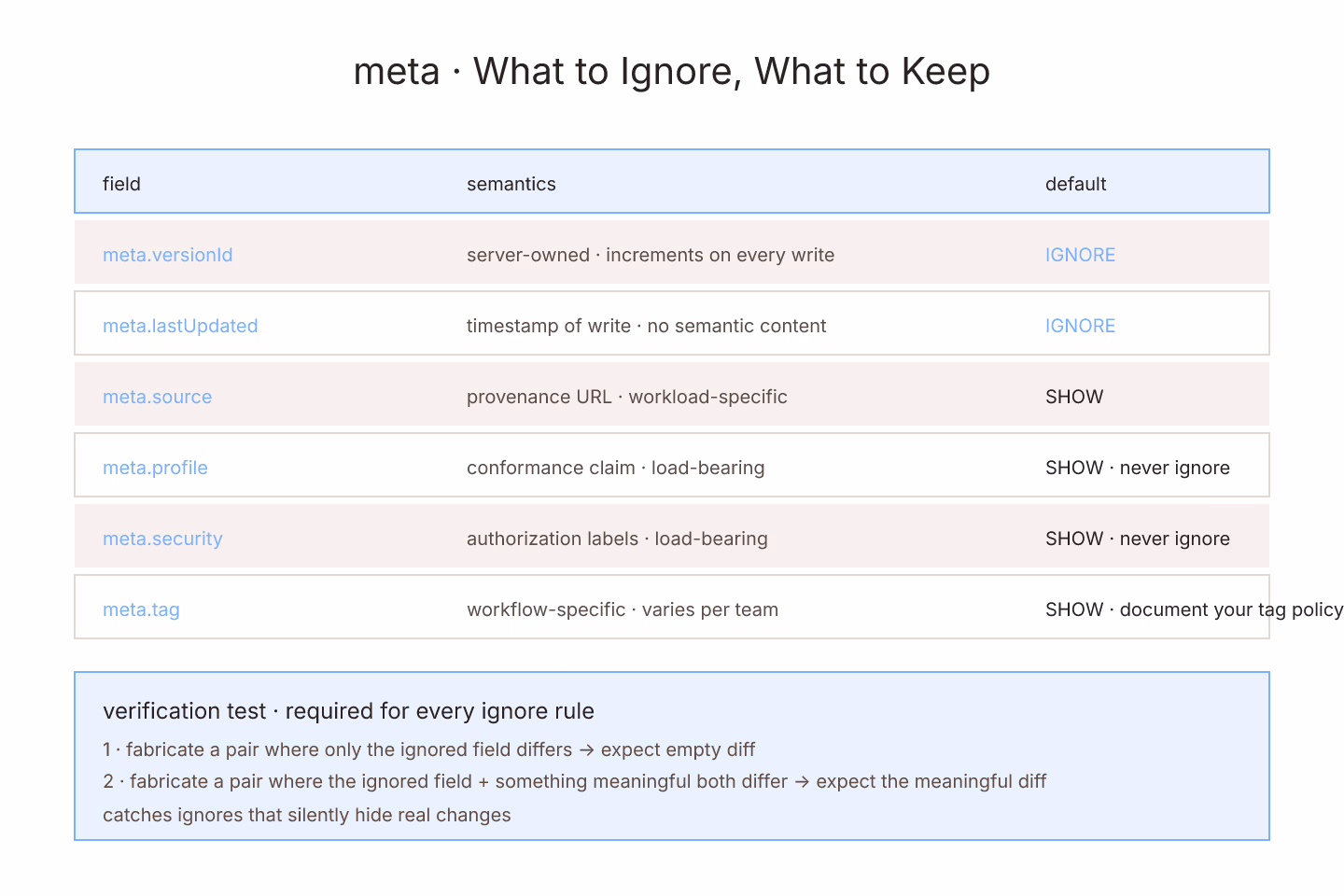Image resolution: width=1344 pixels, height=896 pixels.
Task: Click the 'default' column header
Action: tap(1075, 184)
